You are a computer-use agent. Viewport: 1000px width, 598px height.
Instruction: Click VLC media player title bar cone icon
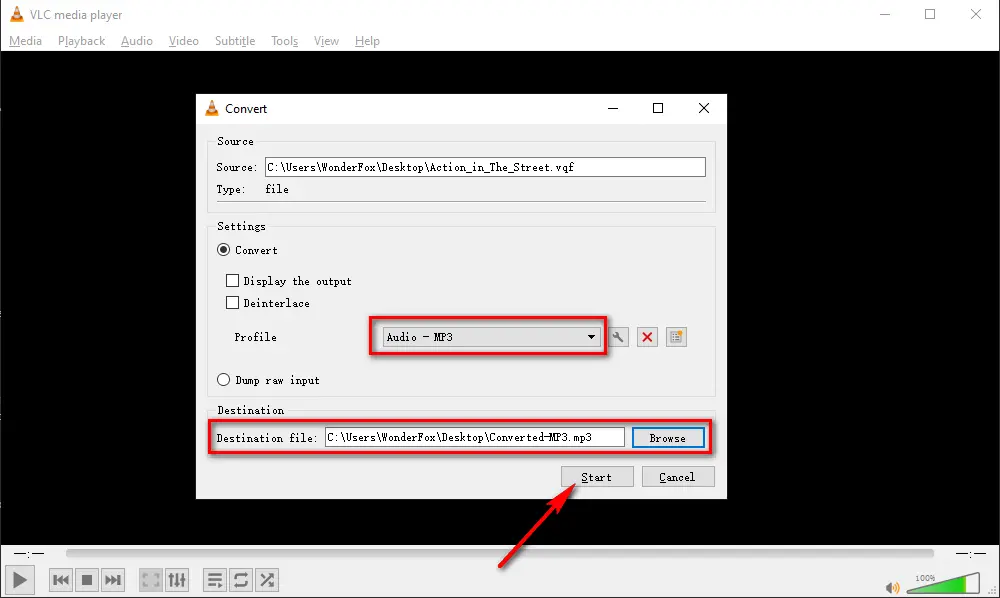pos(17,13)
